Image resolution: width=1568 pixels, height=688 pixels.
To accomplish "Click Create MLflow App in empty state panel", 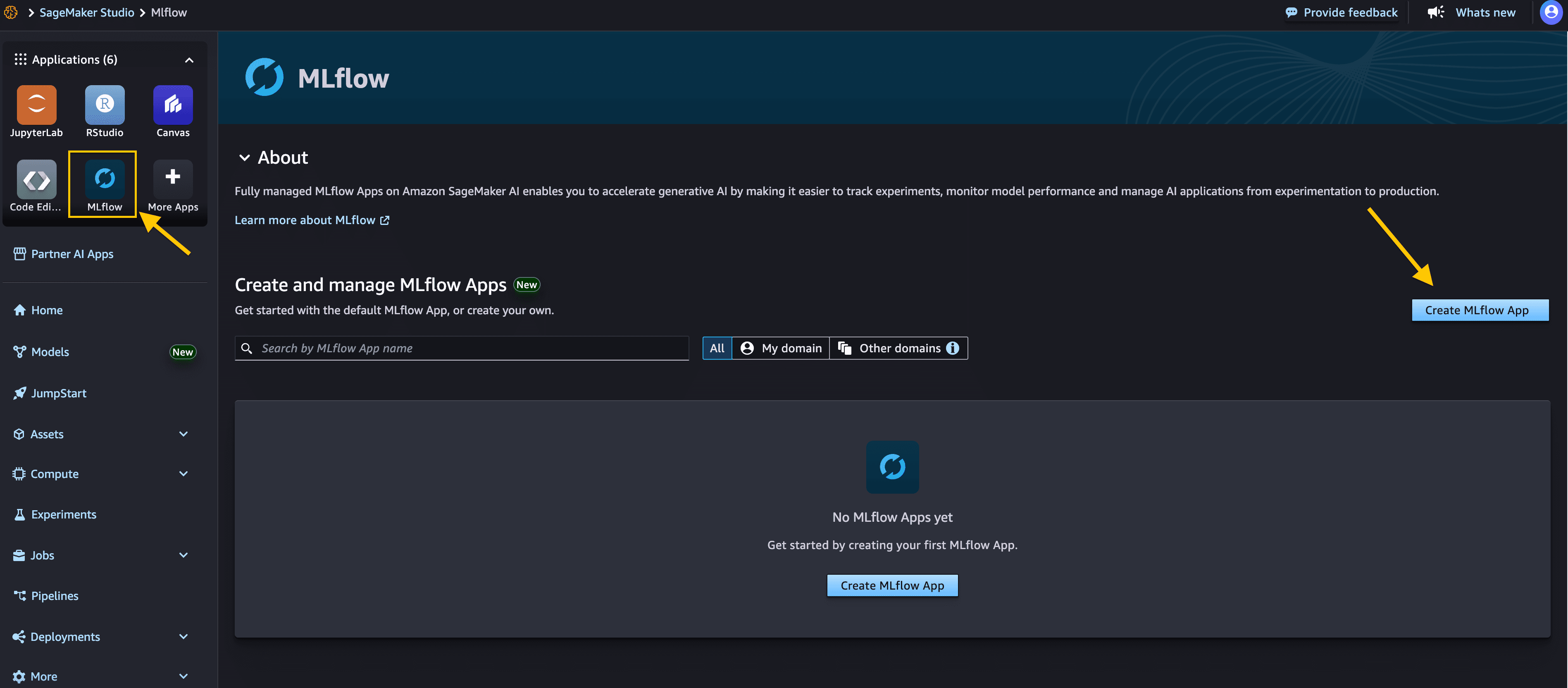I will [x=892, y=585].
